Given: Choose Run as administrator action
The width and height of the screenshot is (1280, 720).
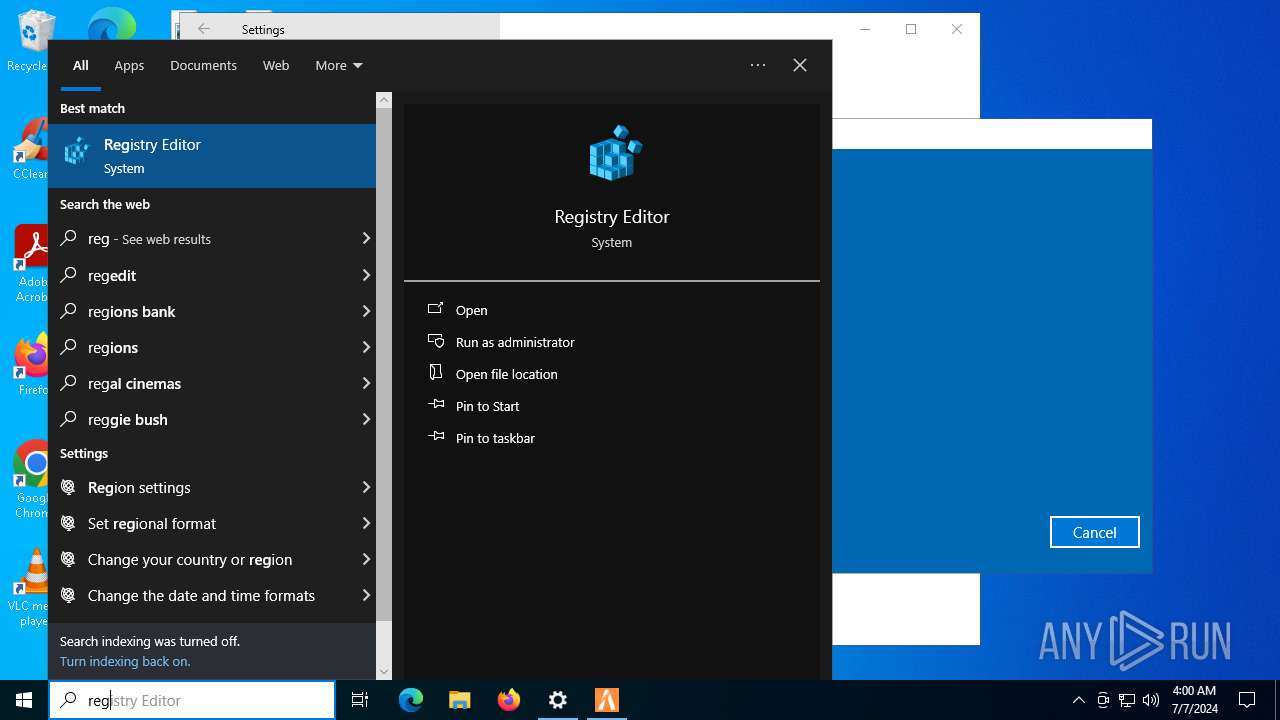Looking at the screenshot, I should [515, 342].
